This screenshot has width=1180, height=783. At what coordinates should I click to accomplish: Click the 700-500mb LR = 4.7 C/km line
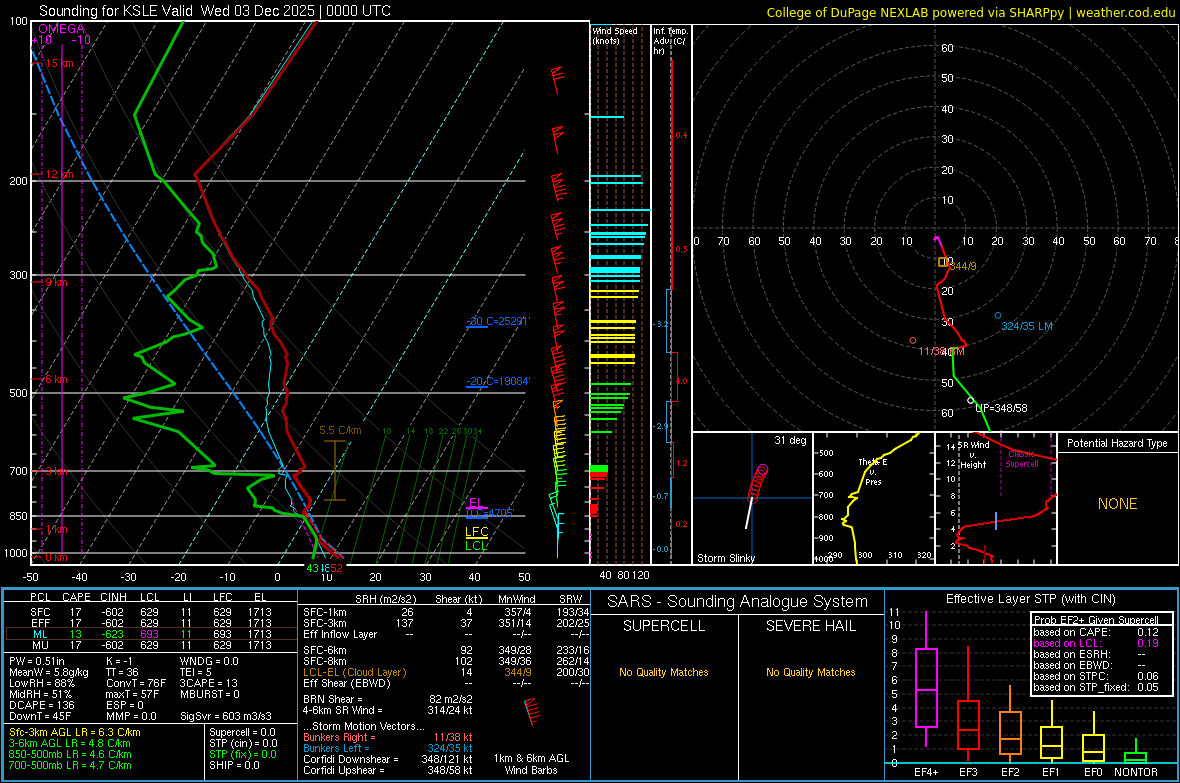pos(70,765)
